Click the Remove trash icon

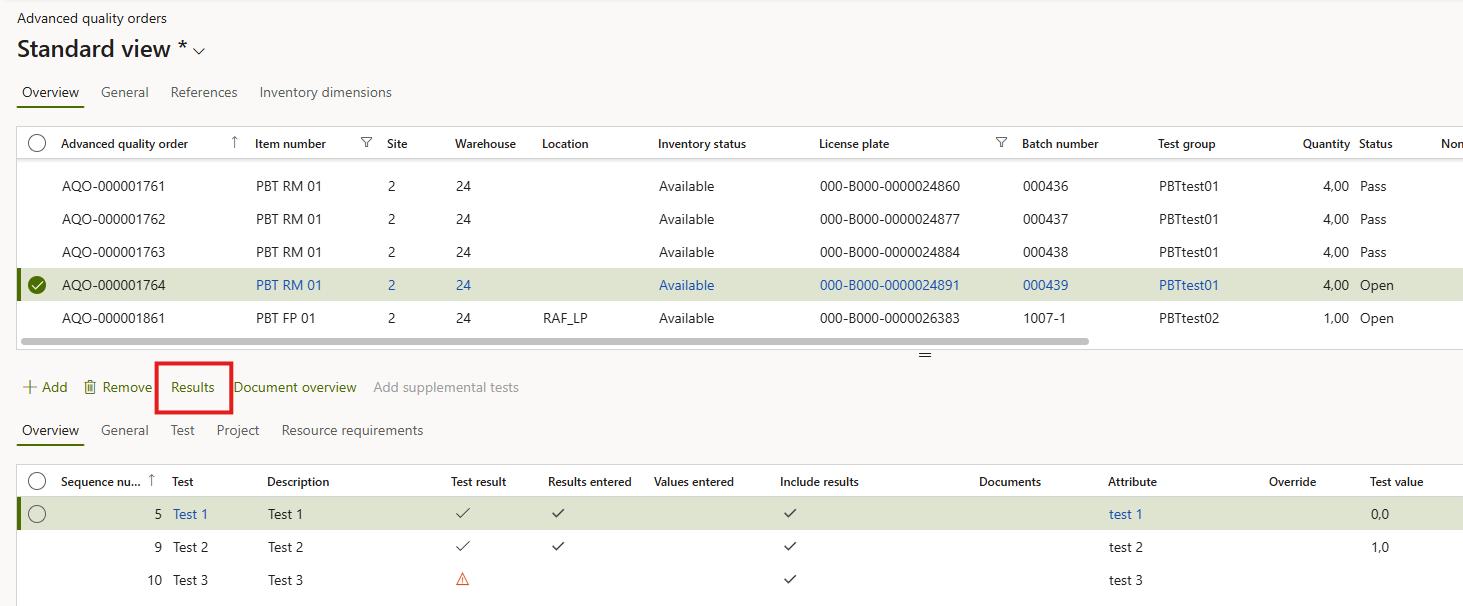(90, 387)
